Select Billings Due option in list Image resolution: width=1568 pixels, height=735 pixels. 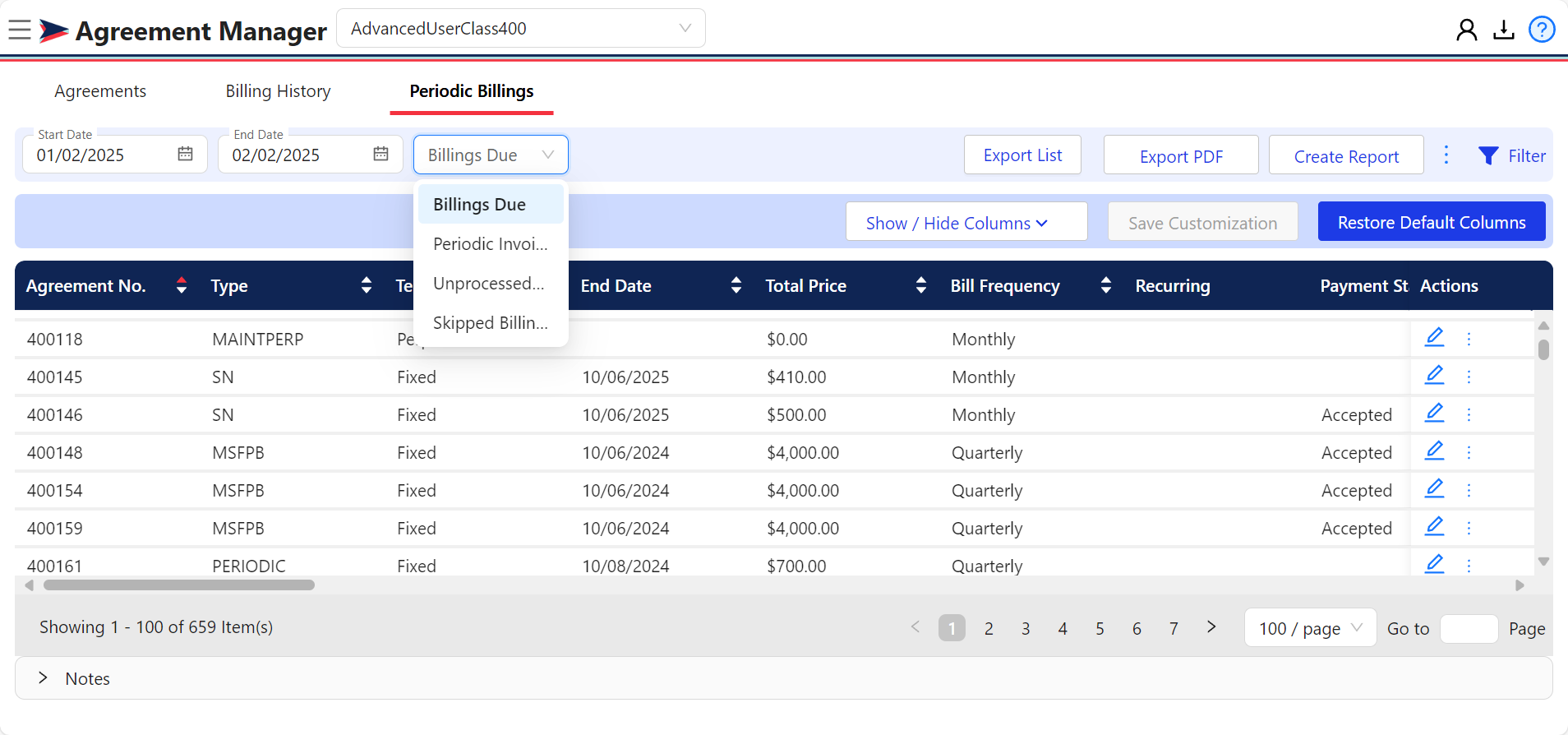click(x=491, y=204)
